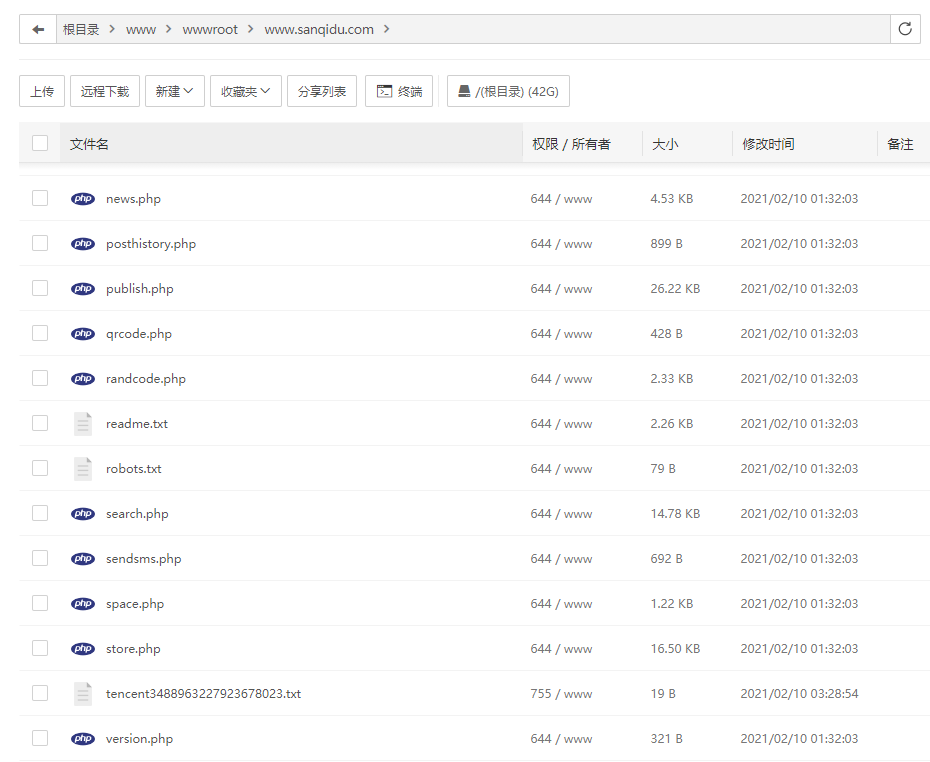Open the 分享列表 button

[x=322, y=91]
